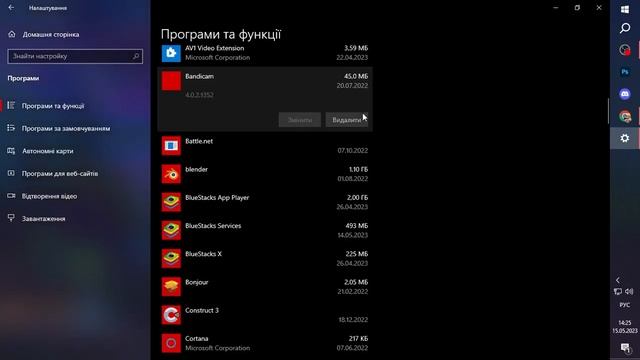Click the Програми та функції page heading
640x360 pixels.
221,34
